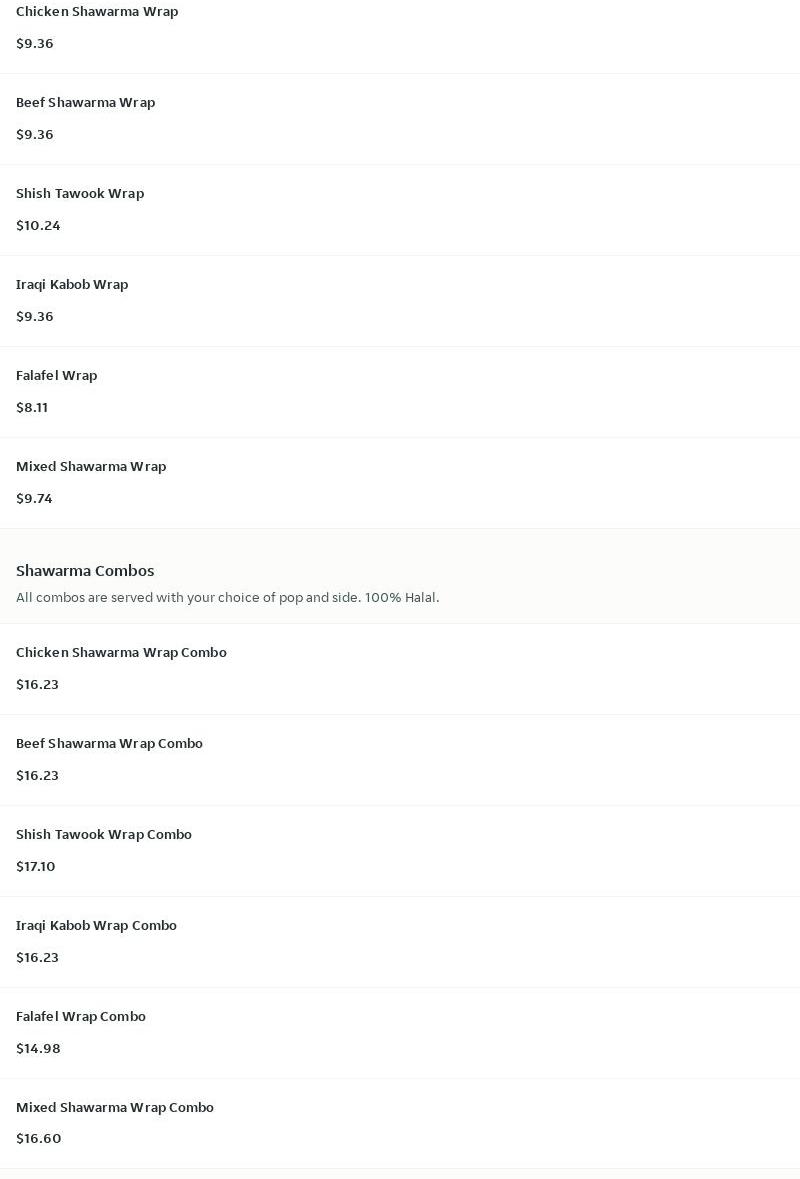
Task: Click the $9.74 Mixed Shawarma price
Action: pyautogui.click(x=34, y=499)
